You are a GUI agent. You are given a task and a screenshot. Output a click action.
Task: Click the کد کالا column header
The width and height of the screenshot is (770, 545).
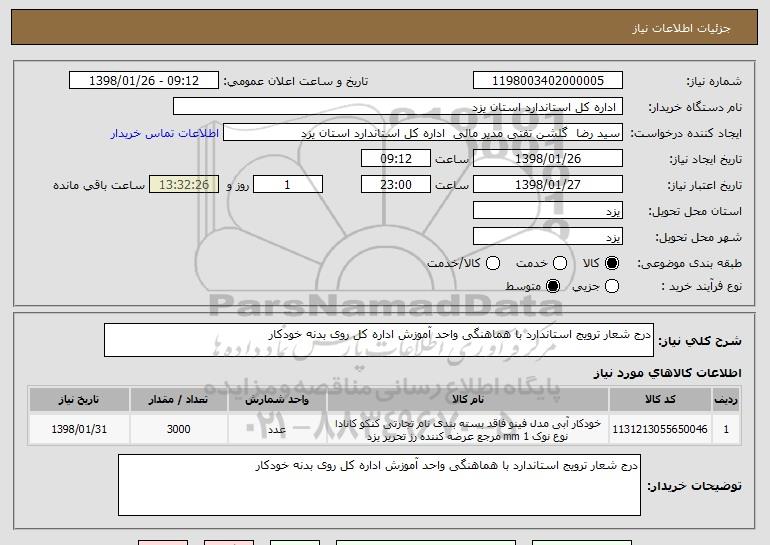(x=660, y=400)
